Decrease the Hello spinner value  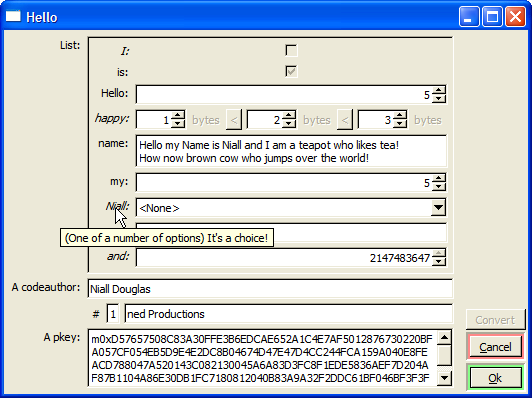click(439, 98)
